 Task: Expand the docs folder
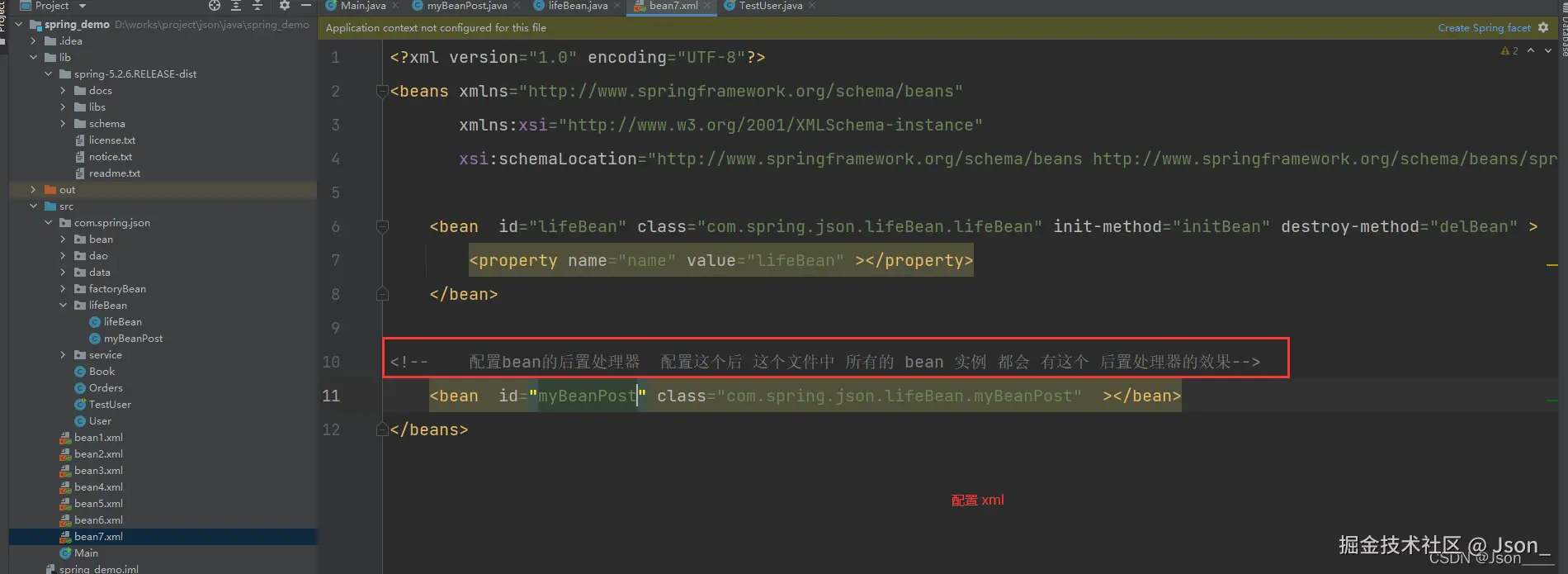[x=63, y=90]
